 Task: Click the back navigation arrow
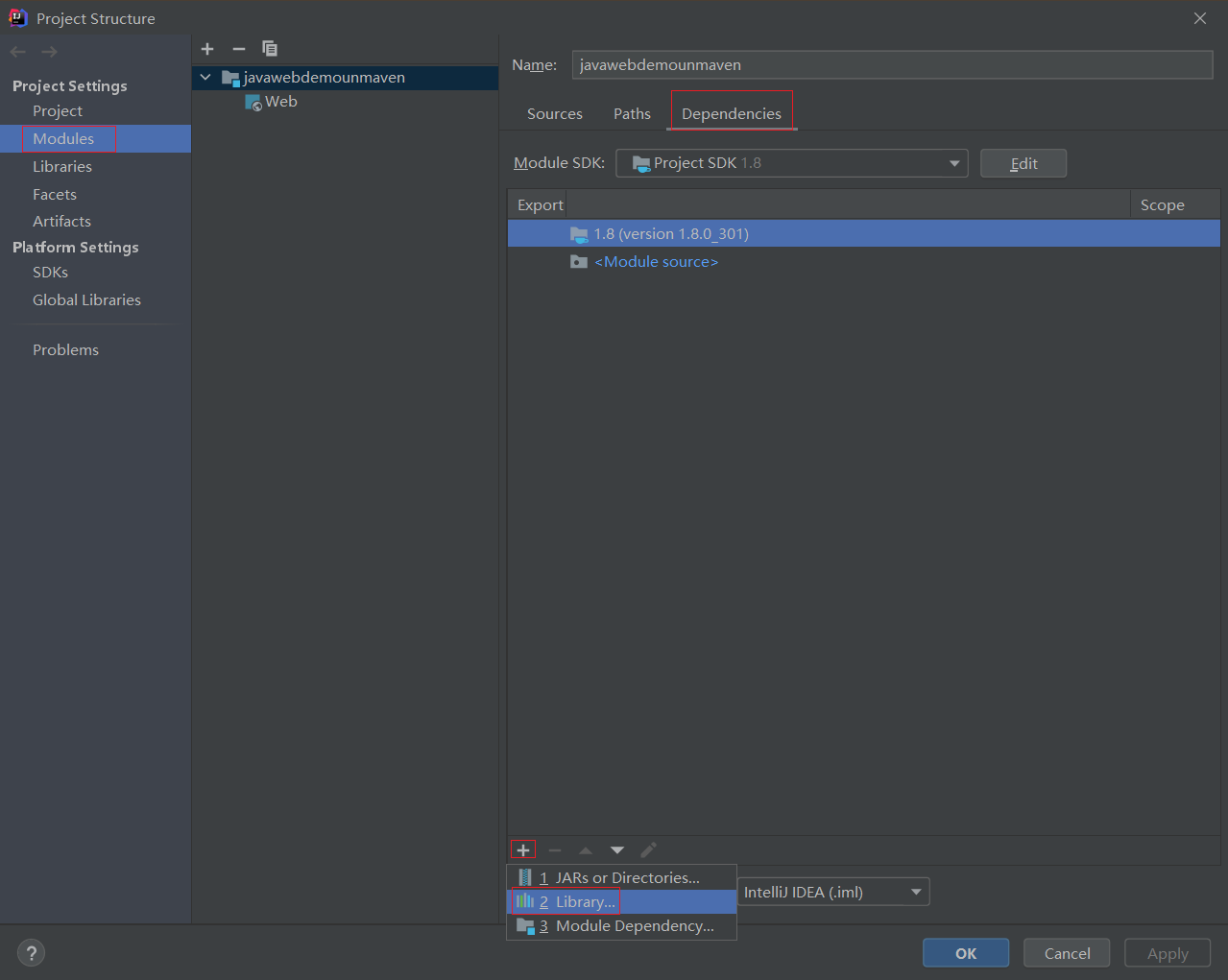(18, 52)
